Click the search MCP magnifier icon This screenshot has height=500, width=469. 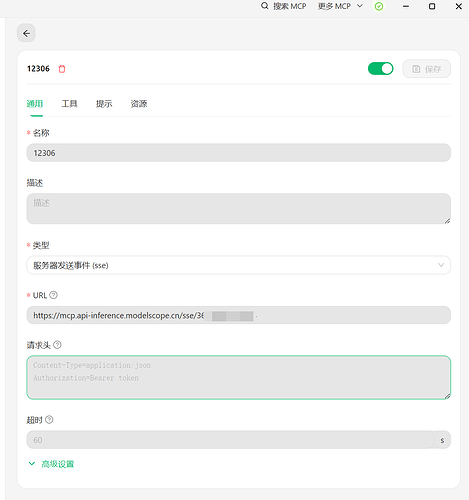(265, 6)
